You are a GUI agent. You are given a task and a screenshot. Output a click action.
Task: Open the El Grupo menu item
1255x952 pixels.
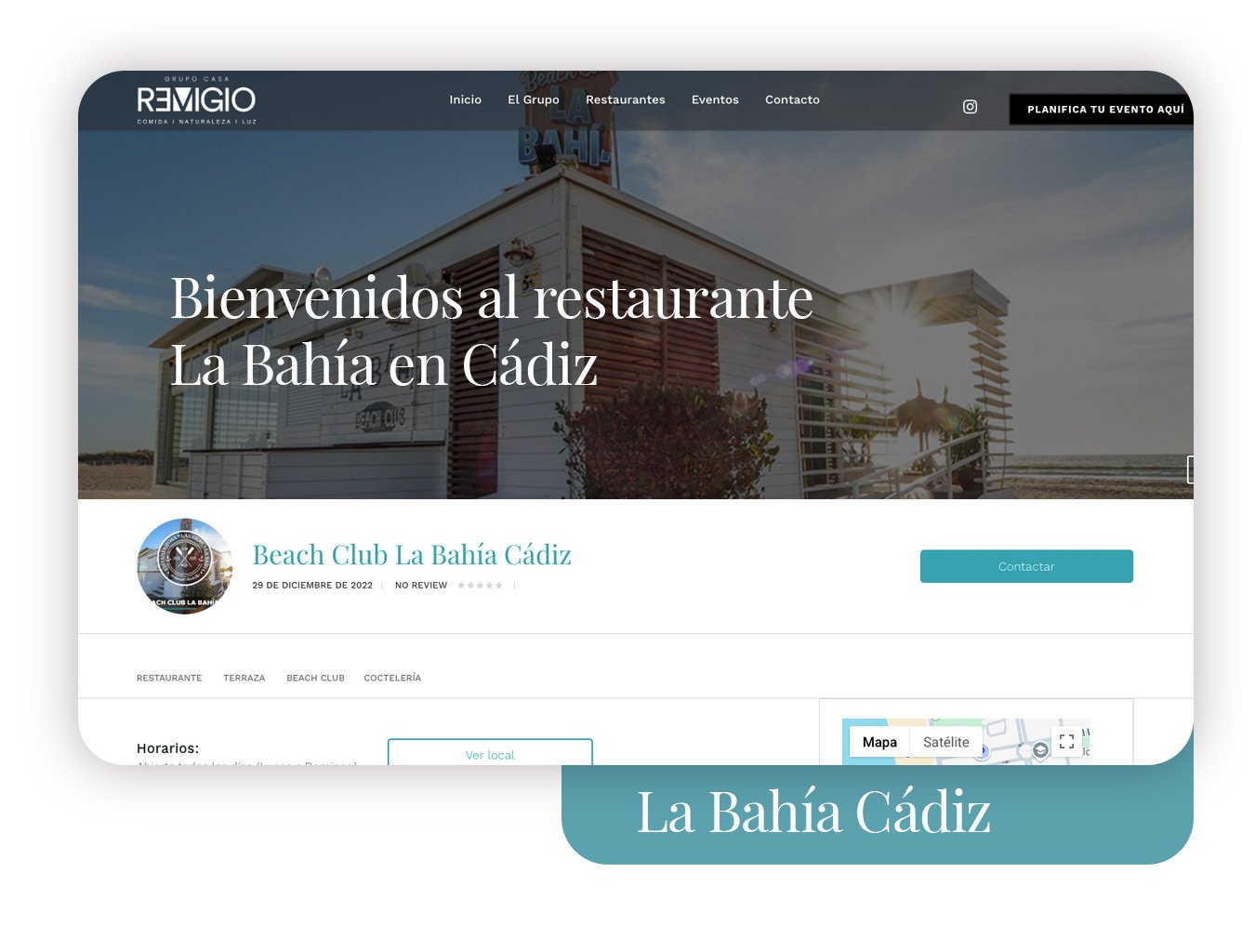(x=533, y=99)
